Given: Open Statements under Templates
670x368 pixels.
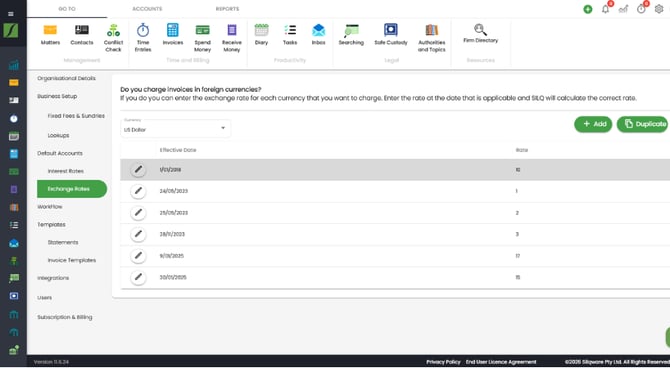Looking at the screenshot, I should [x=63, y=242].
